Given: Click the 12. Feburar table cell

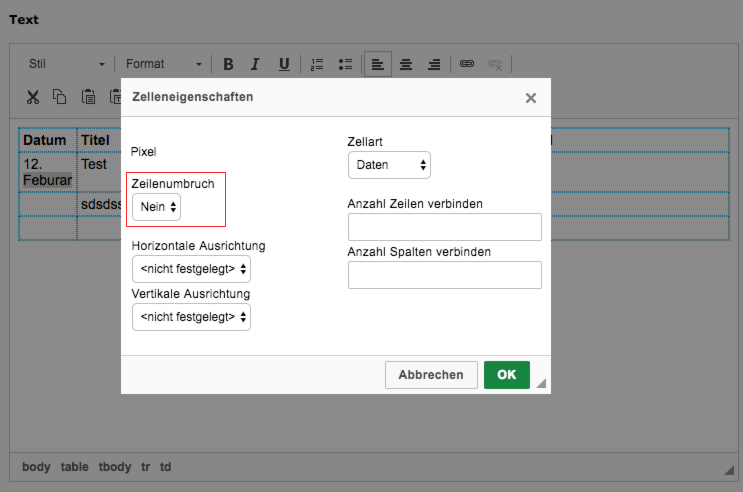Looking at the screenshot, I should pyautogui.click(x=48, y=172).
